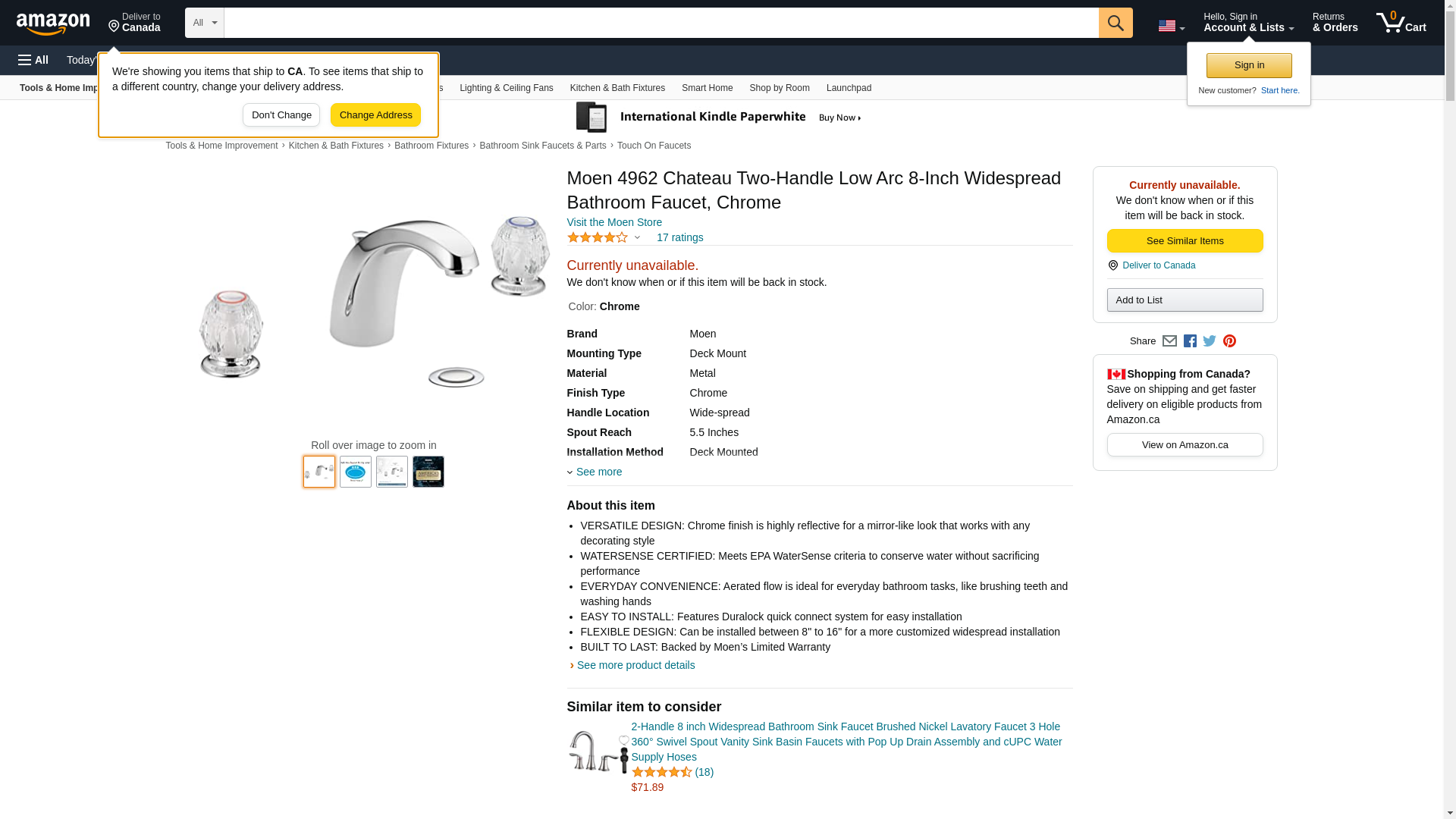Click inside the Amazon search field
Screen dimensions: 1456x819
661,23
